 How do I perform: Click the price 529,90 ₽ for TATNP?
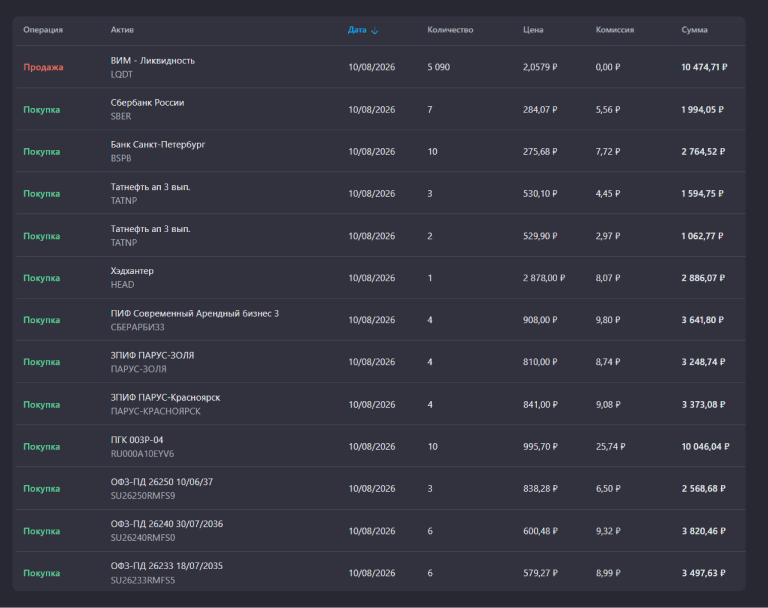[x=540, y=236]
